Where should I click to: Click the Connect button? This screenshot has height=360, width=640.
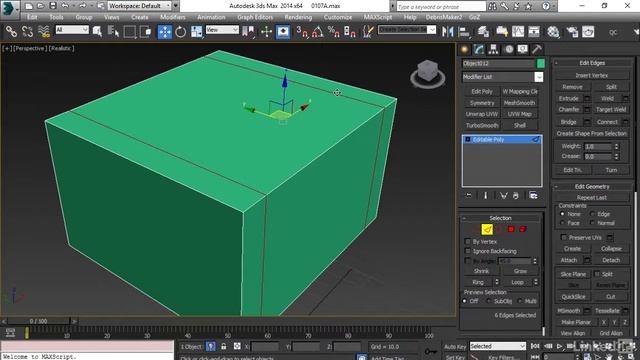(607, 122)
